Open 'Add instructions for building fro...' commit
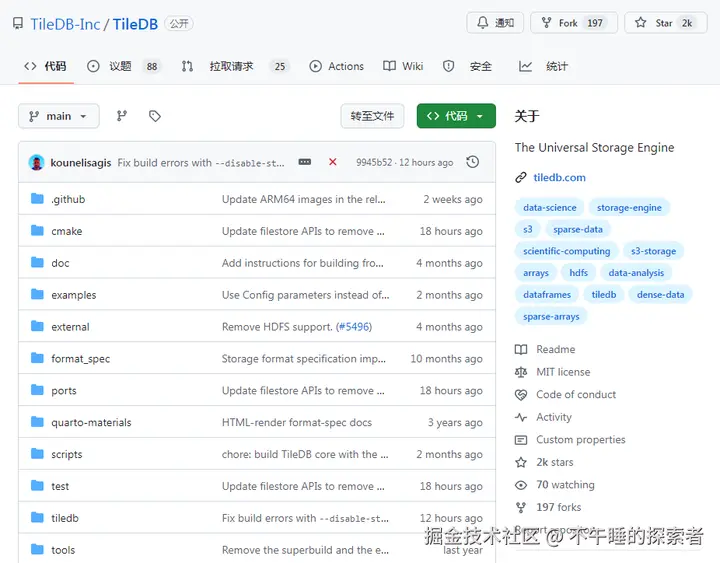The width and height of the screenshot is (720, 563). 303,263
